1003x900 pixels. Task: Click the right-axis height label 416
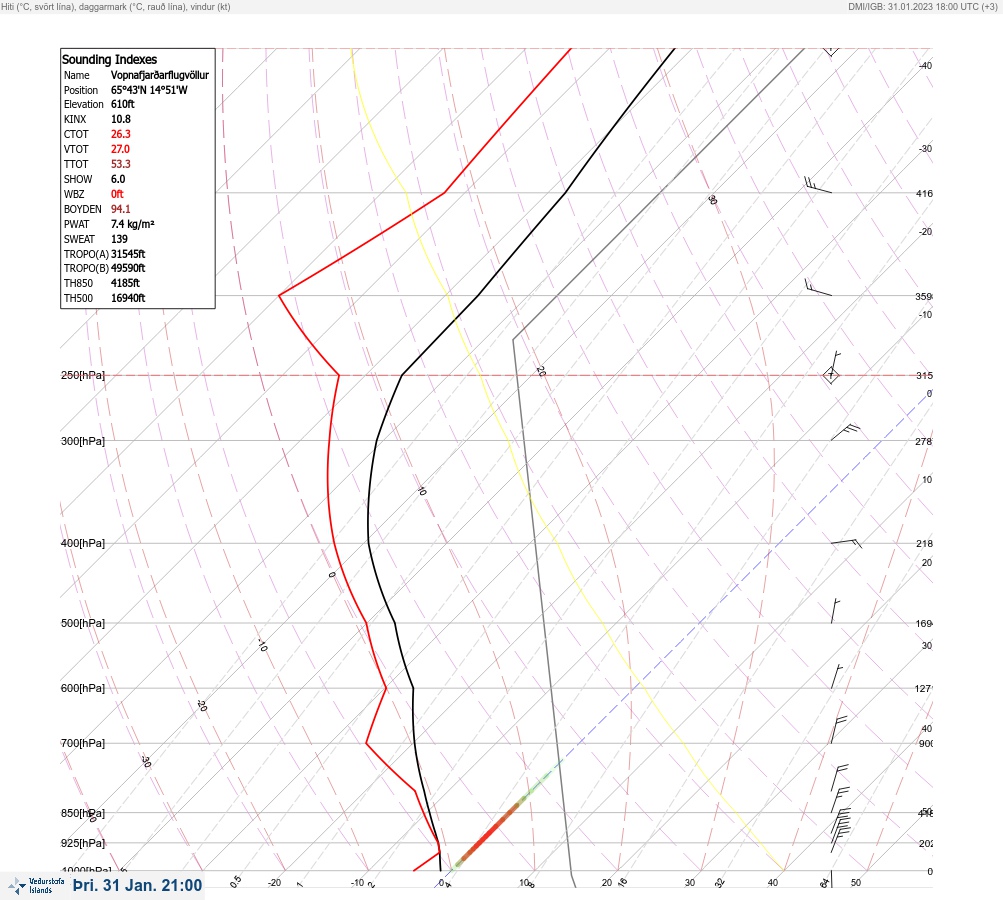point(924,193)
